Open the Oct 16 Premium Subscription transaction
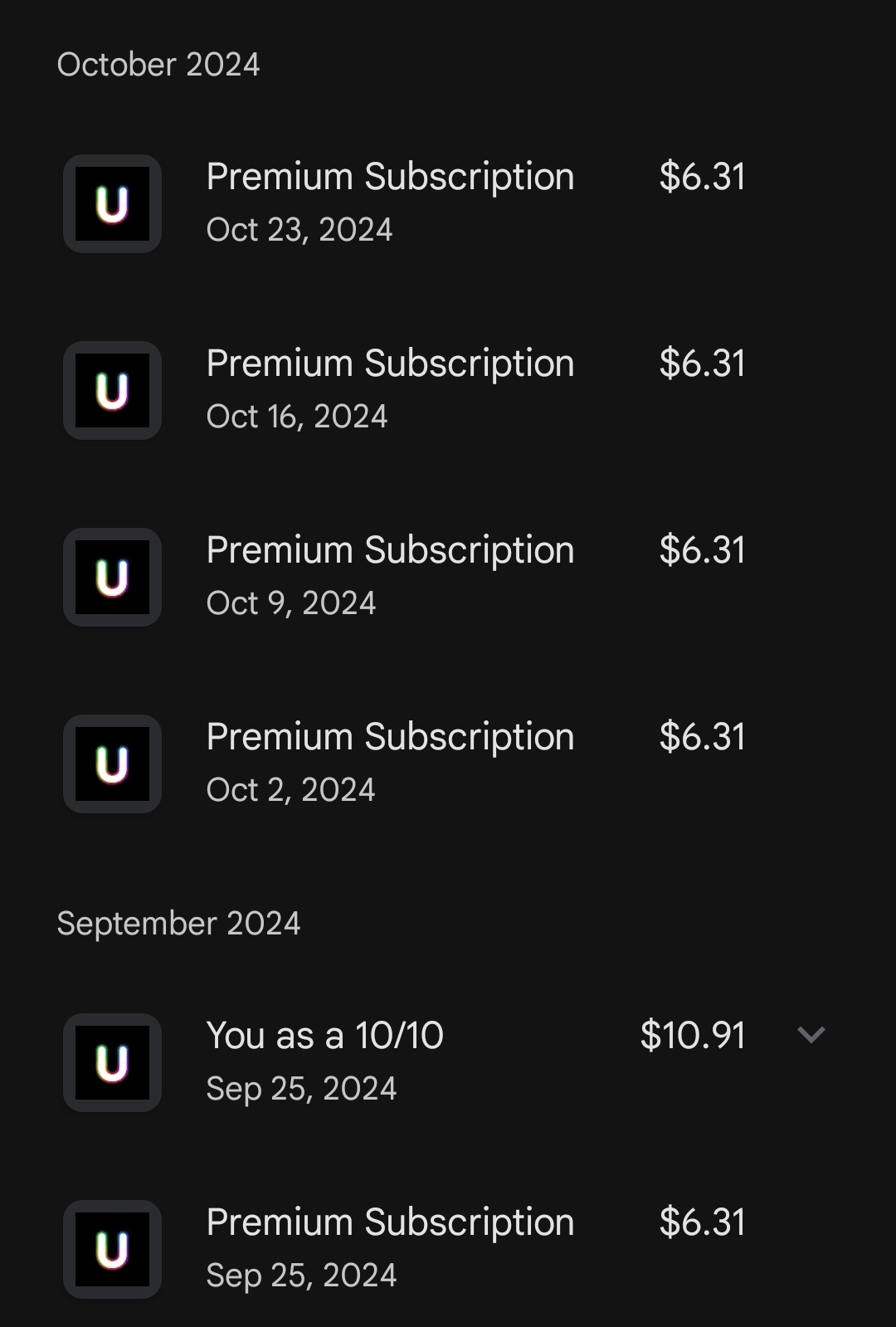Viewport: 896px width, 1327px height. click(390, 363)
